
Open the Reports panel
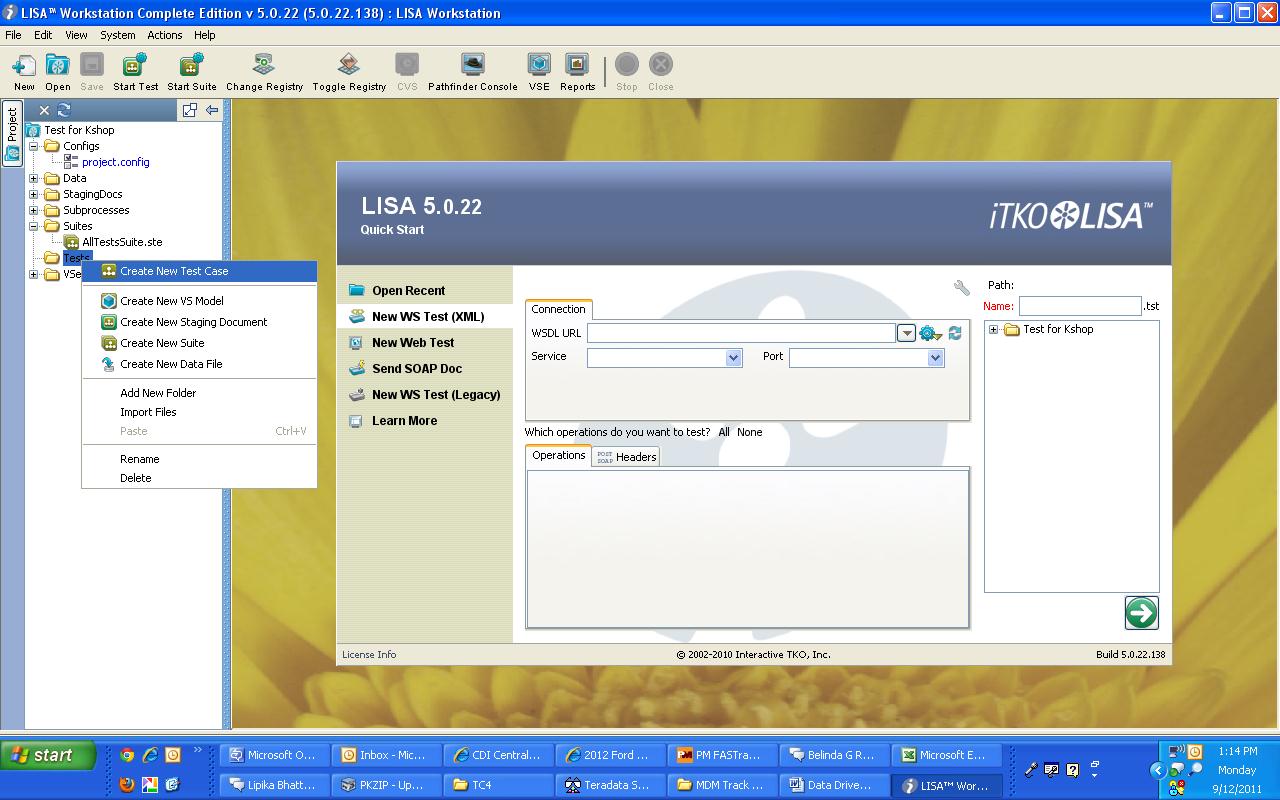pos(577,65)
